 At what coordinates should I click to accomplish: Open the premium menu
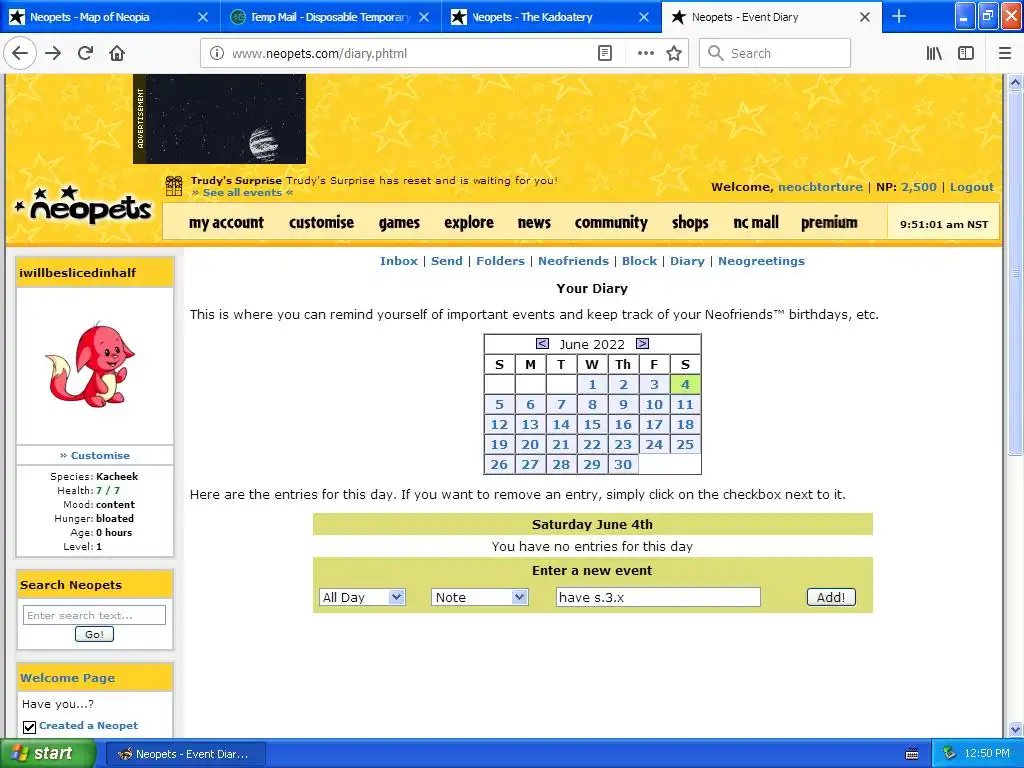[x=829, y=223]
